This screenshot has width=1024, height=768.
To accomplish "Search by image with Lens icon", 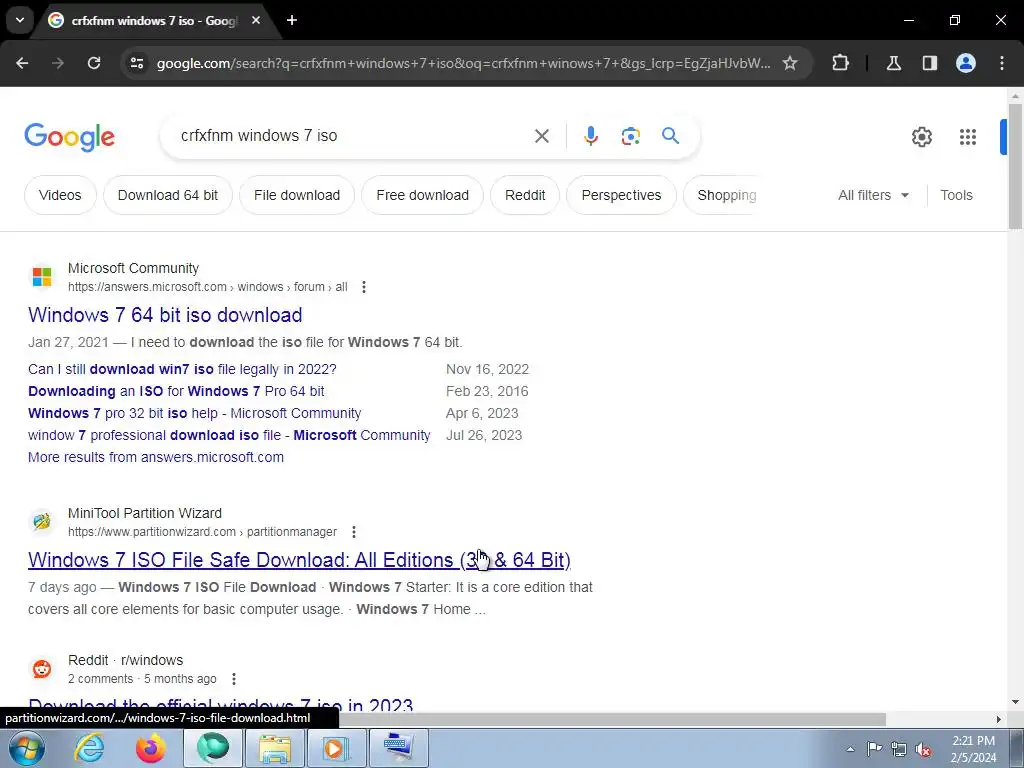I will [x=630, y=136].
